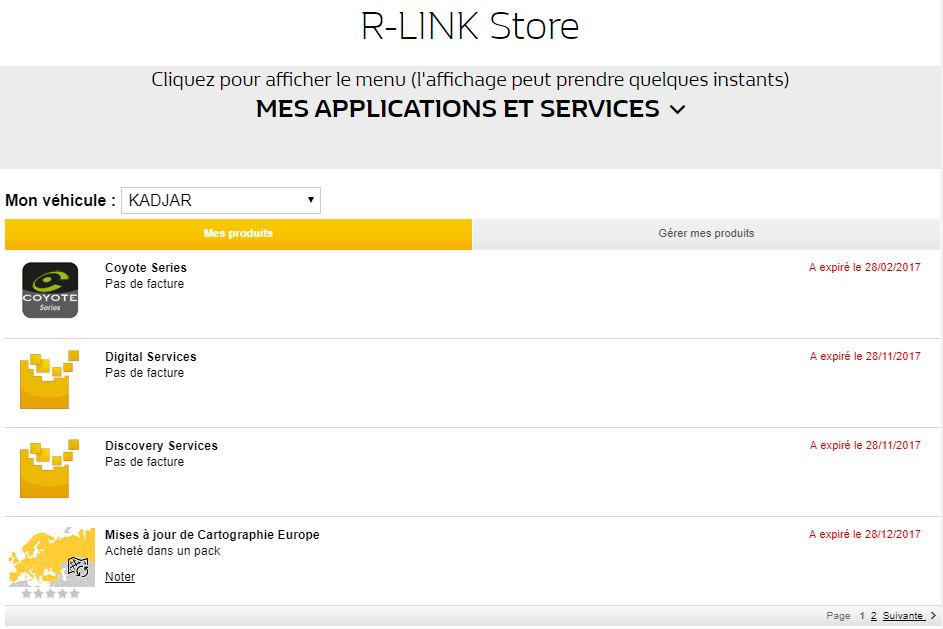This screenshot has width=943, height=629.
Task: Open the Mon véhicule KADJAR dropdown
Action: [220, 200]
